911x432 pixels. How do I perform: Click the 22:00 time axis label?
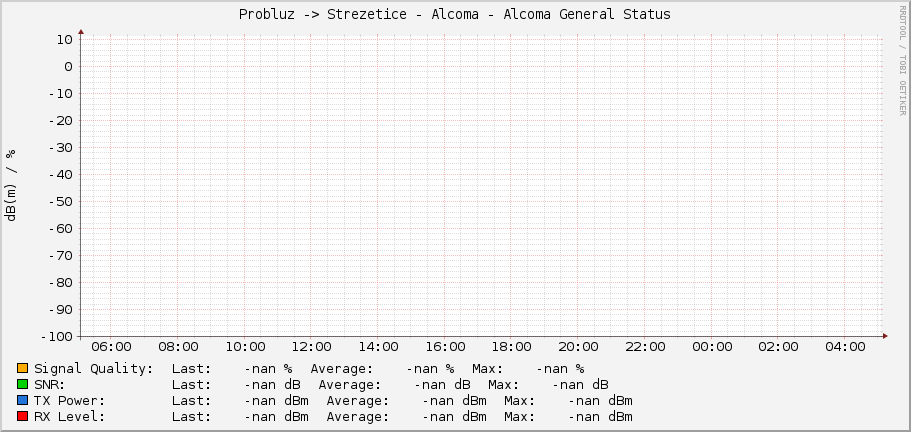645,347
